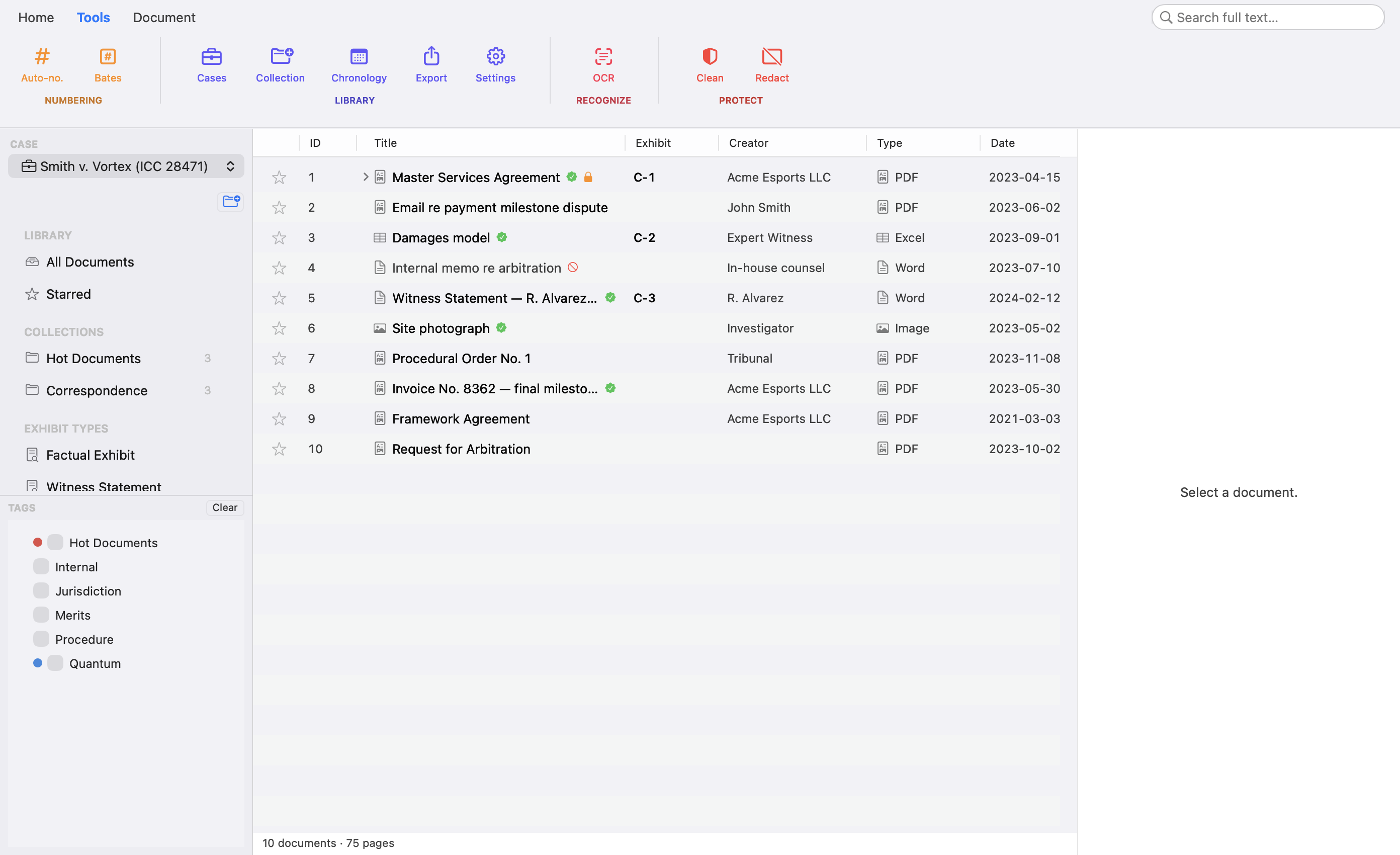Select Procedural Order No. 1 document

(656, 359)
